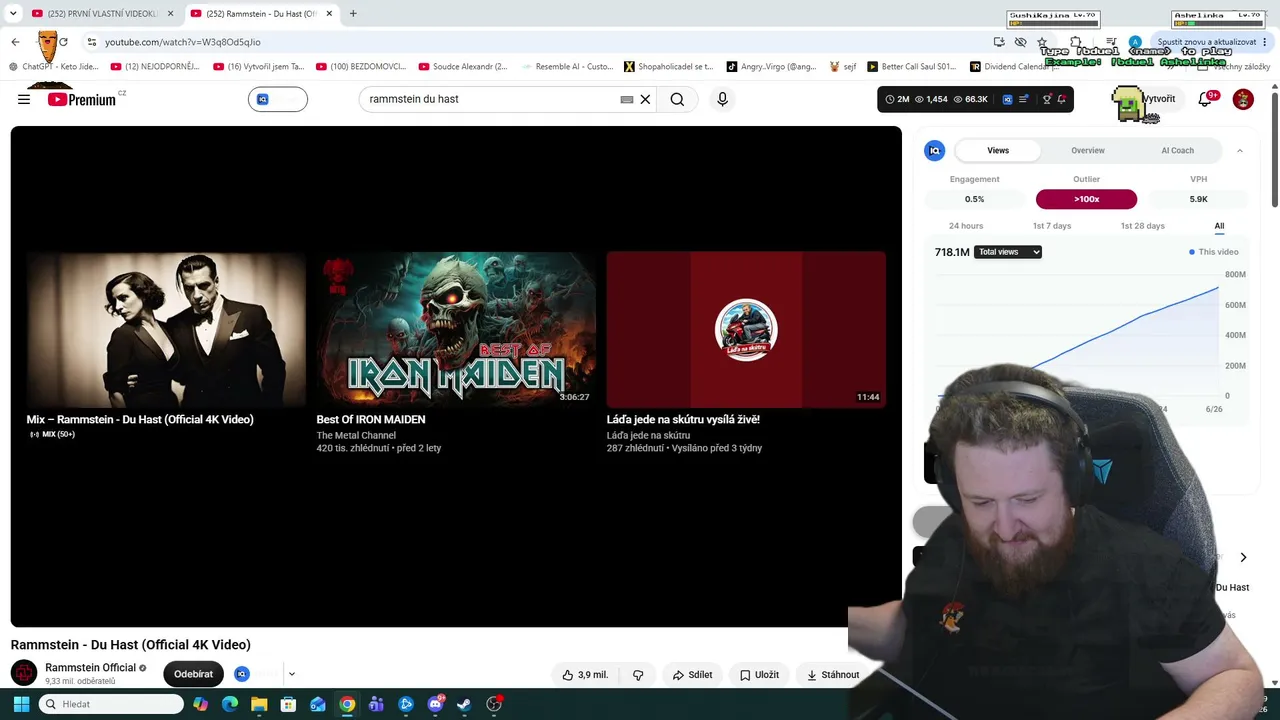Select the All time range
Screen dimensions: 1280x720
[1219, 226]
